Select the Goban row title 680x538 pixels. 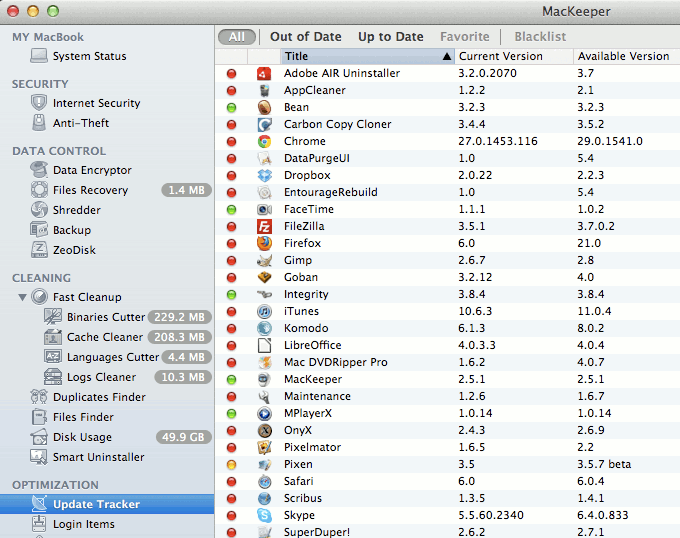[x=301, y=277]
